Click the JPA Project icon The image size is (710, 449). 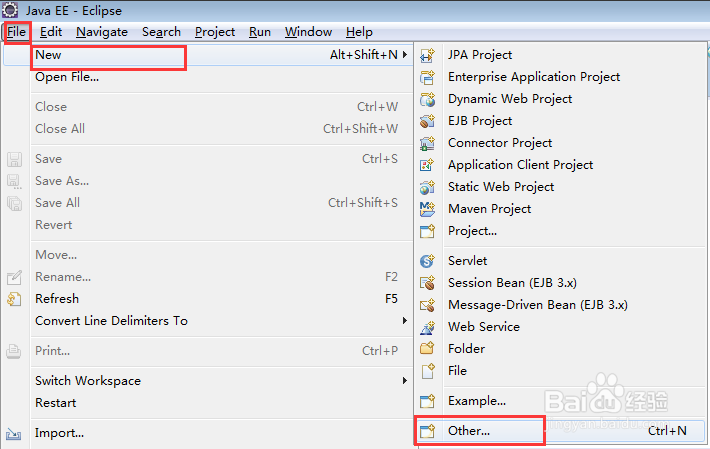pos(427,55)
